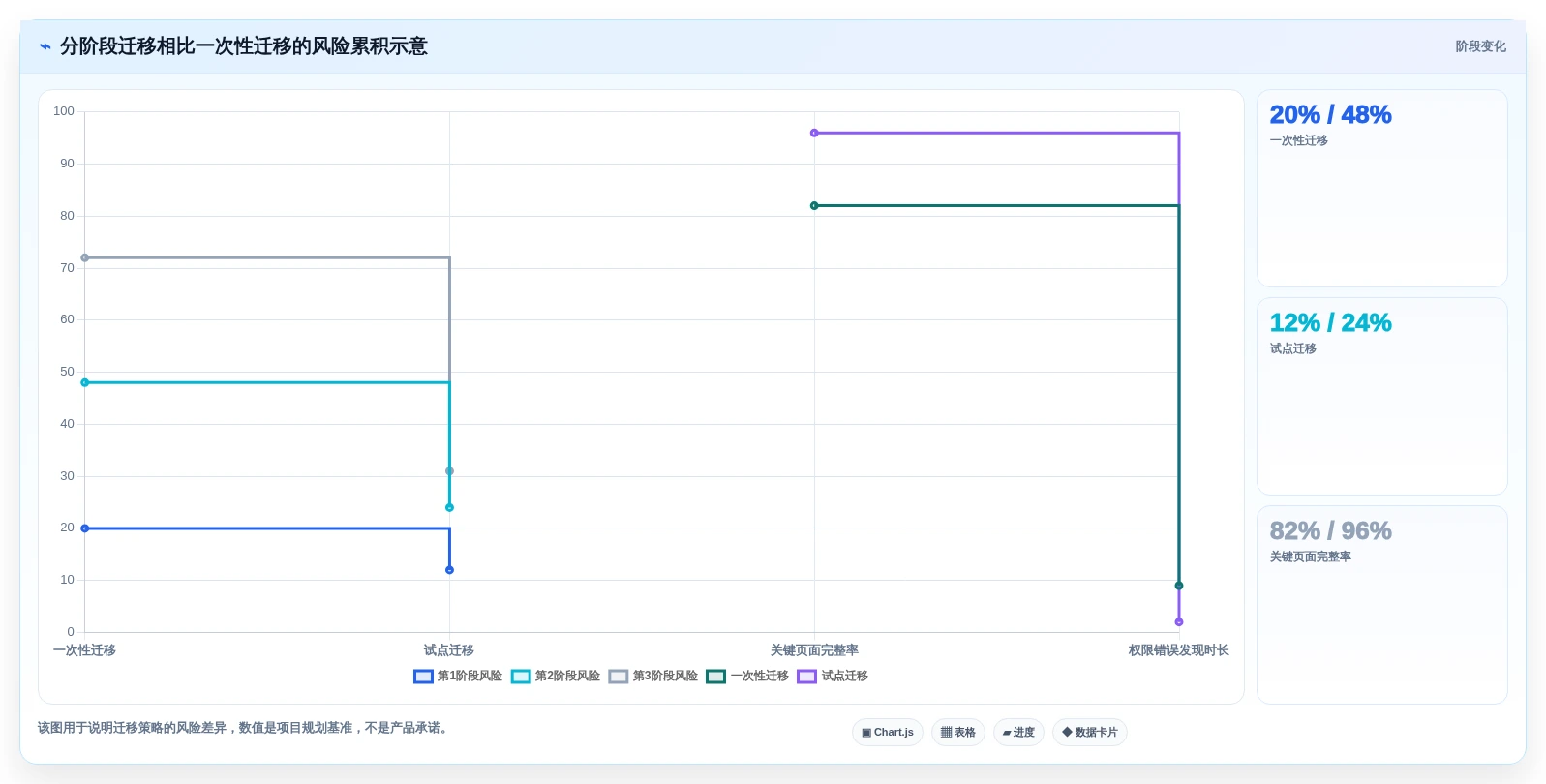
Task: Click the x-axis label 关键页面完整率
Action: pos(814,650)
